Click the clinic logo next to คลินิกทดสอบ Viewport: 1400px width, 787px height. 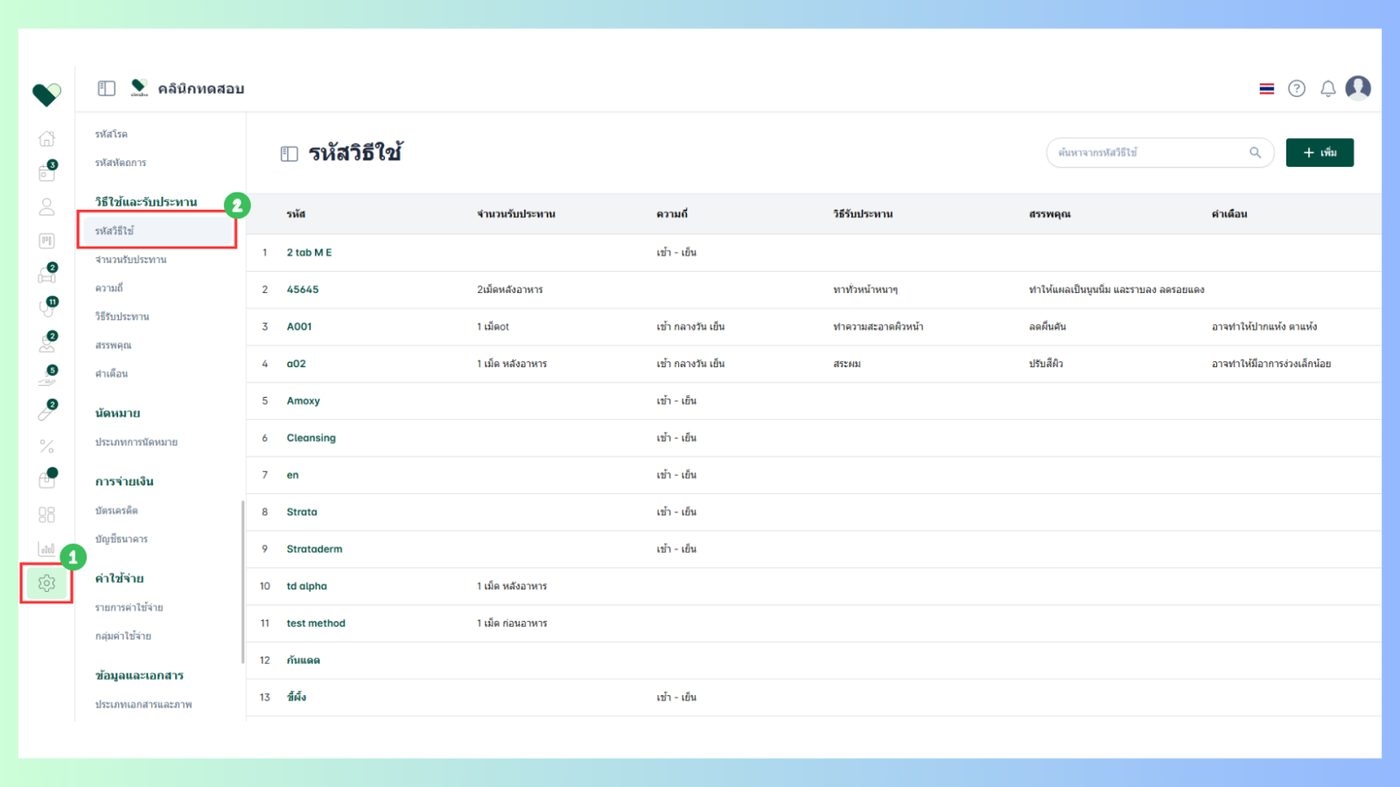(139, 89)
